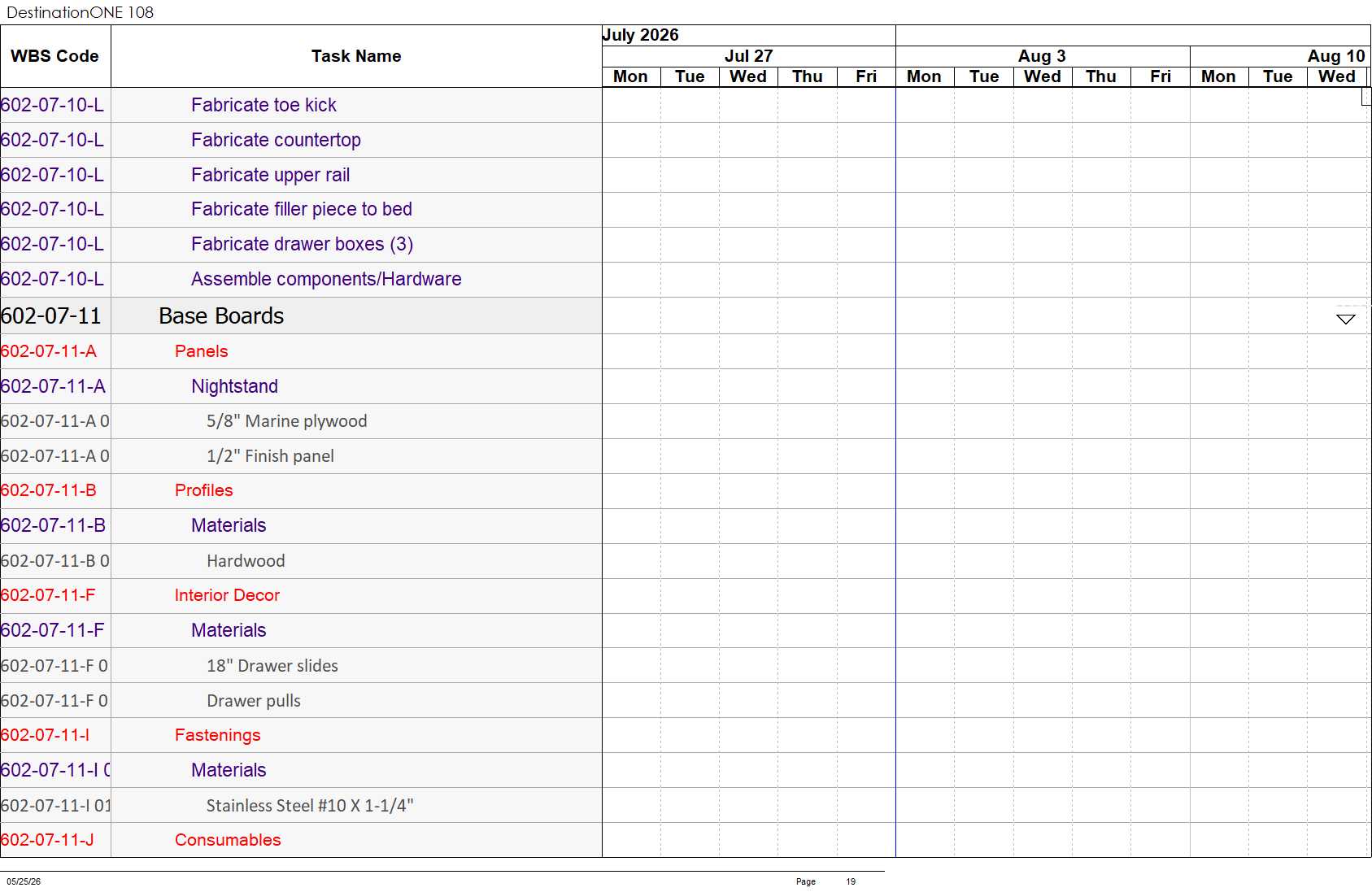Viewport: 1372px width, 892px height.
Task: Click the Base Boards summary triangle marker
Action: (x=1346, y=319)
